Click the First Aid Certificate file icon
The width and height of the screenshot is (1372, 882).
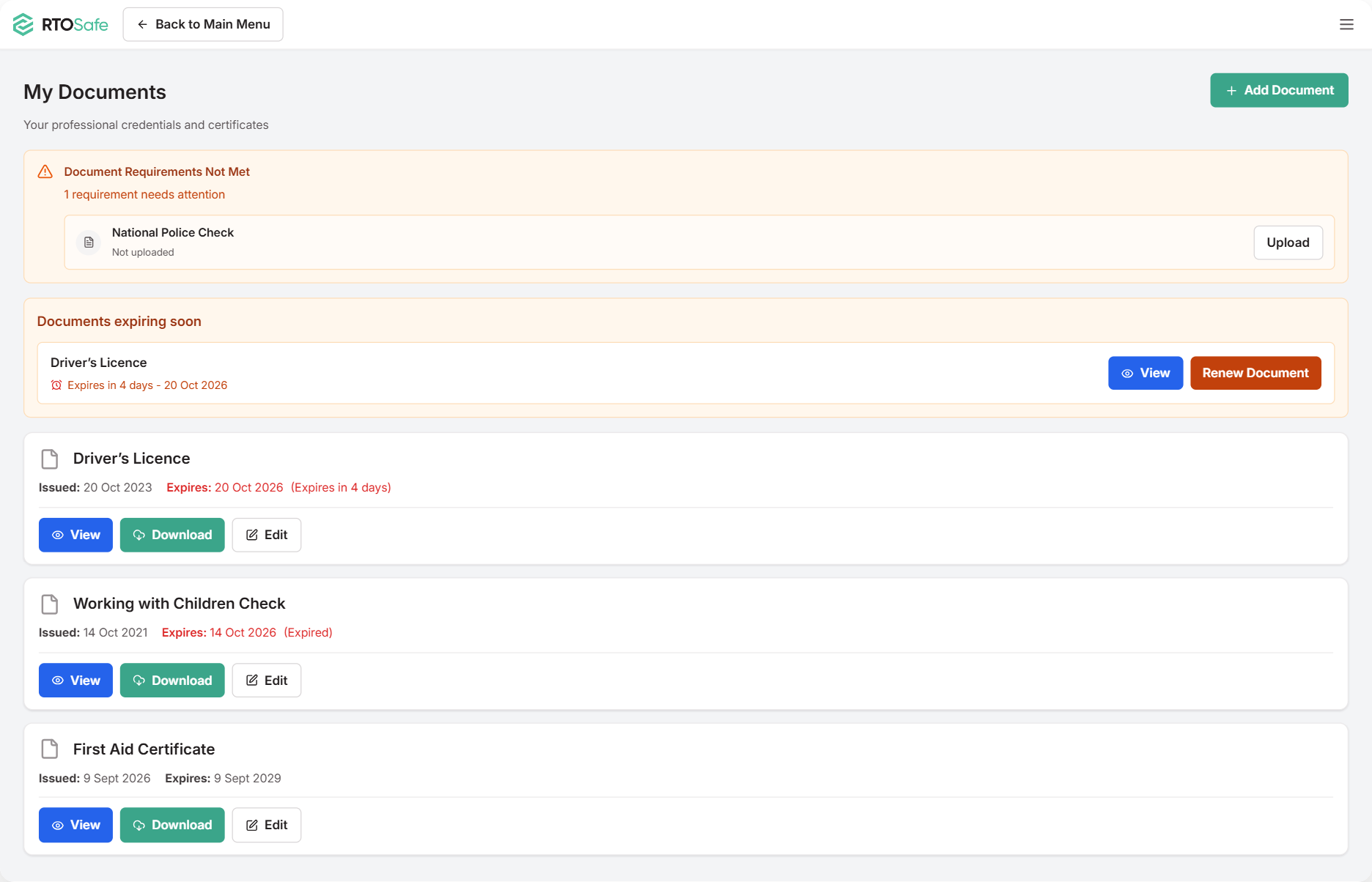point(50,749)
